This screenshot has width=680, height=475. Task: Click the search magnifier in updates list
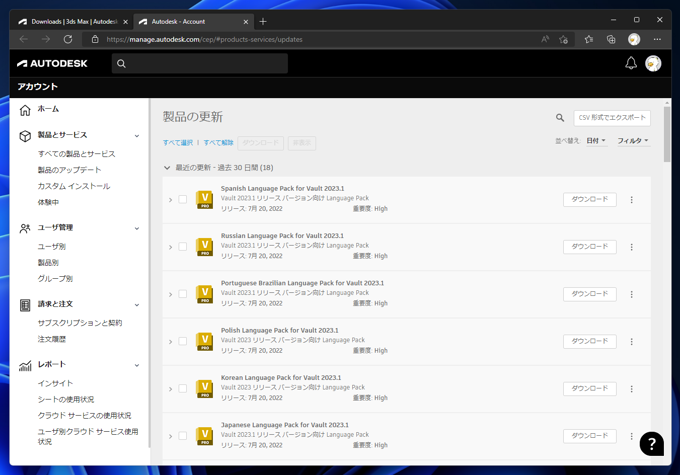tap(560, 118)
